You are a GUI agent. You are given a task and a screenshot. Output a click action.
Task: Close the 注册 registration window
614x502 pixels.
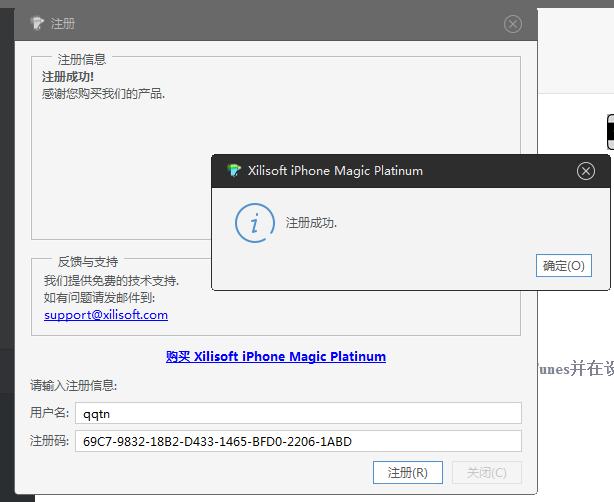(x=513, y=24)
